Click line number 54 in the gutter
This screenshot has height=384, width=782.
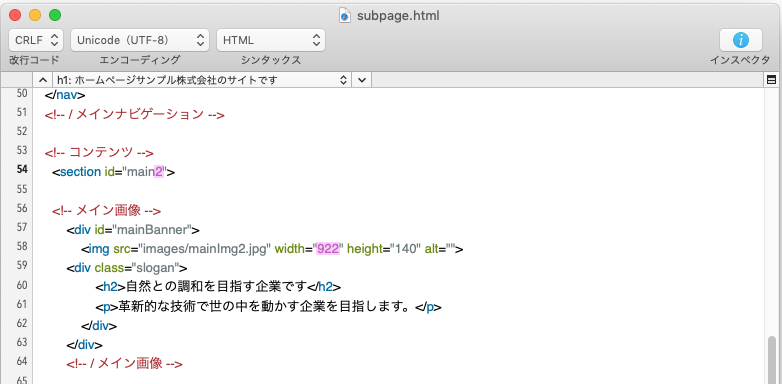tap(21, 170)
